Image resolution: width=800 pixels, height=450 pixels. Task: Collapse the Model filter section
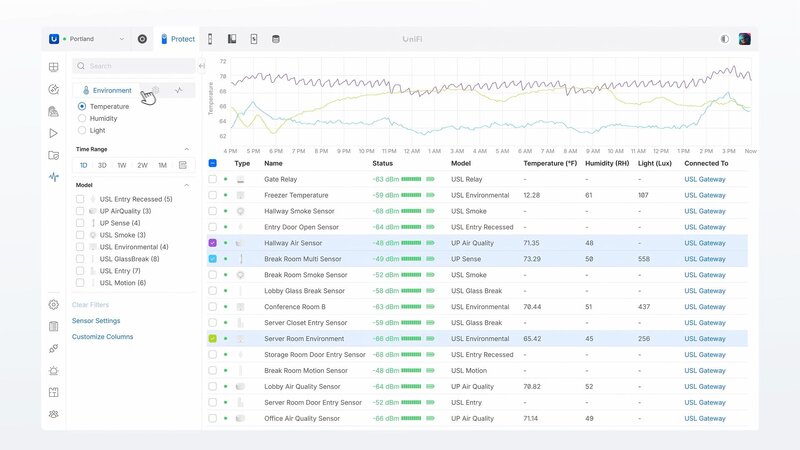(x=186, y=185)
